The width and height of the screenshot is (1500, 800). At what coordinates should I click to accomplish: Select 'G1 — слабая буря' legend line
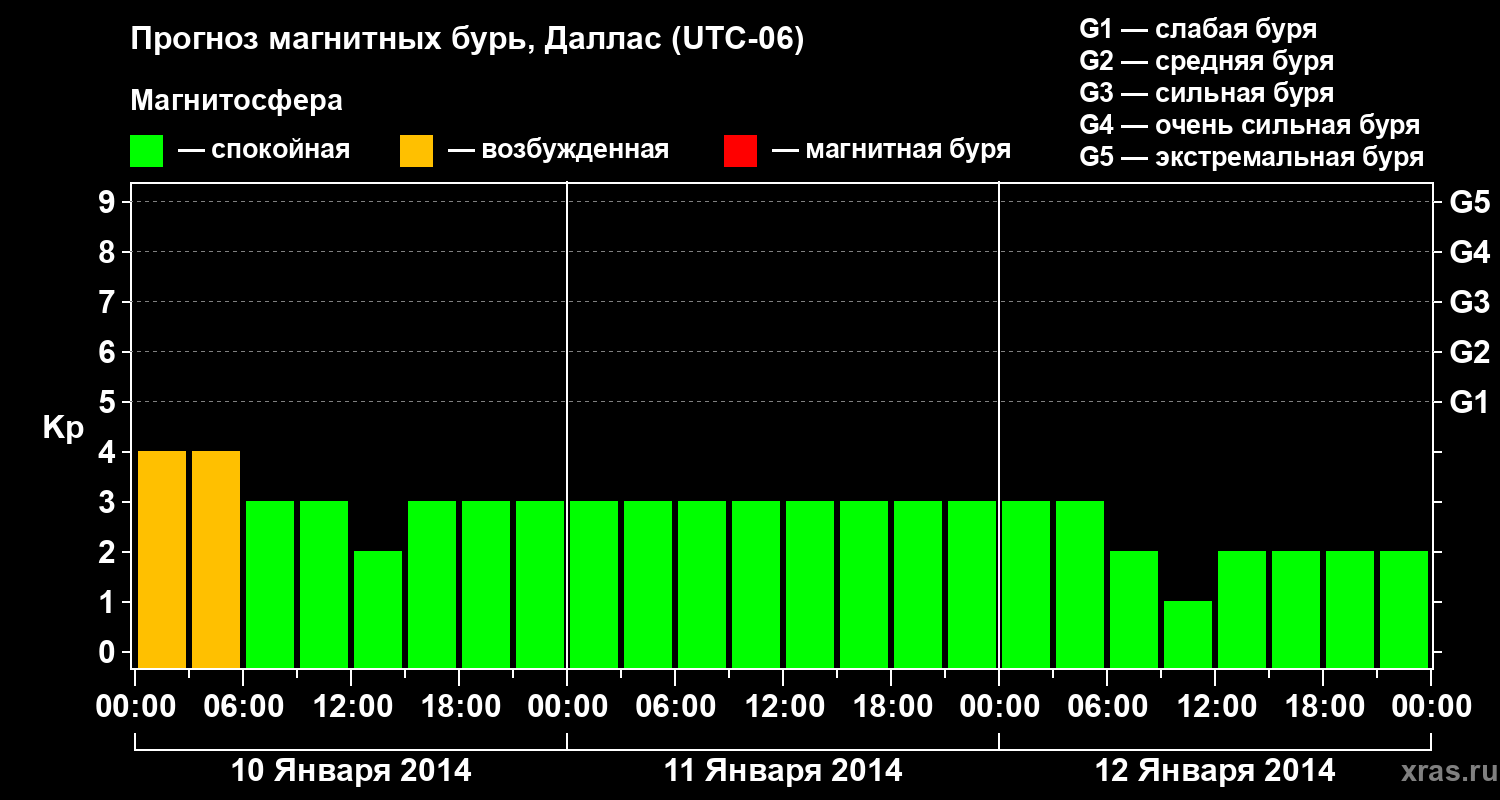(x=1198, y=28)
